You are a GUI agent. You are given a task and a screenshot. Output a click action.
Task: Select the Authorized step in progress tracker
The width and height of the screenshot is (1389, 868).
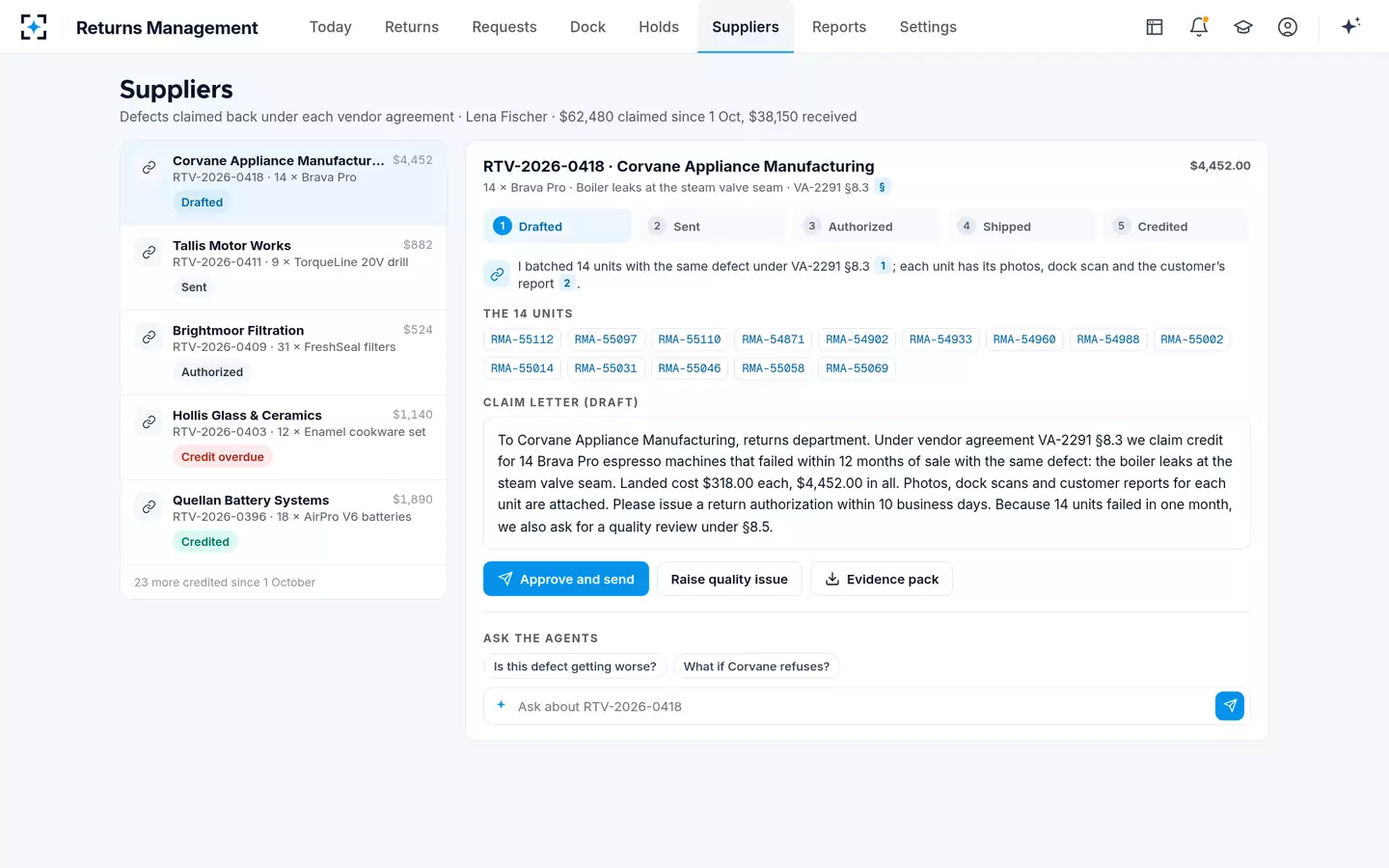866,226
